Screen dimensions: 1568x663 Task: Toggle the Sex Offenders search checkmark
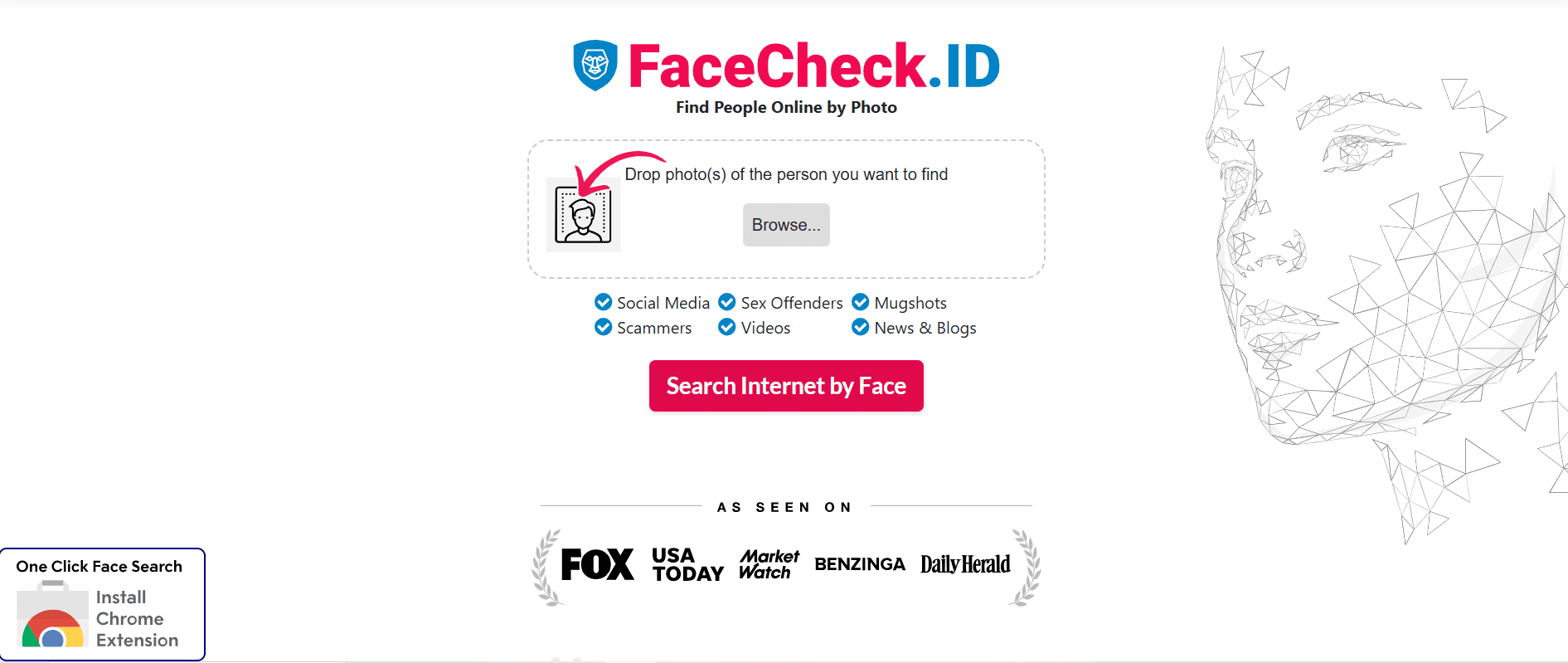[x=726, y=302]
